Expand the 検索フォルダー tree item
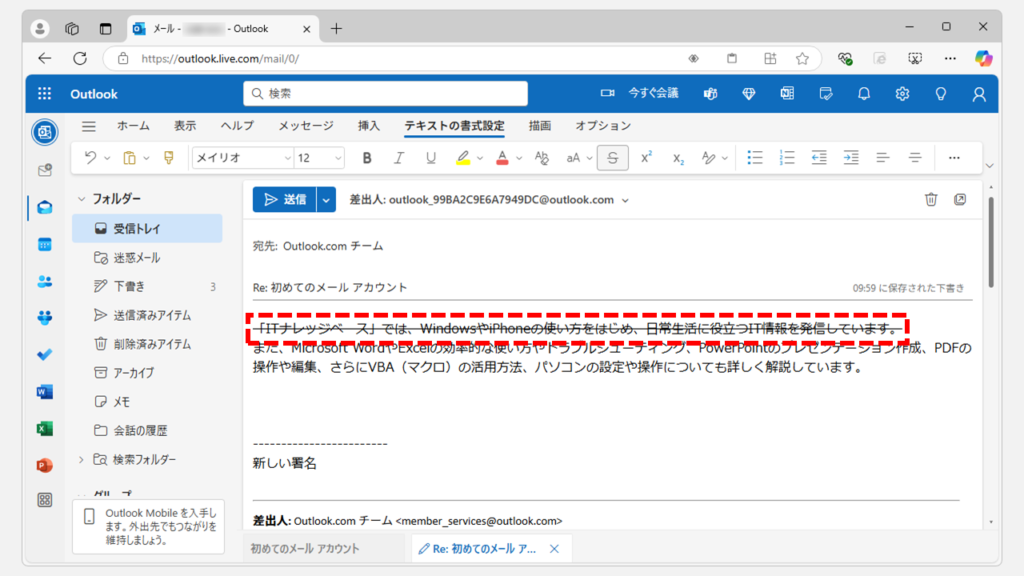Image resolution: width=1024 pixels, height=576 pixels. (82, 460)
